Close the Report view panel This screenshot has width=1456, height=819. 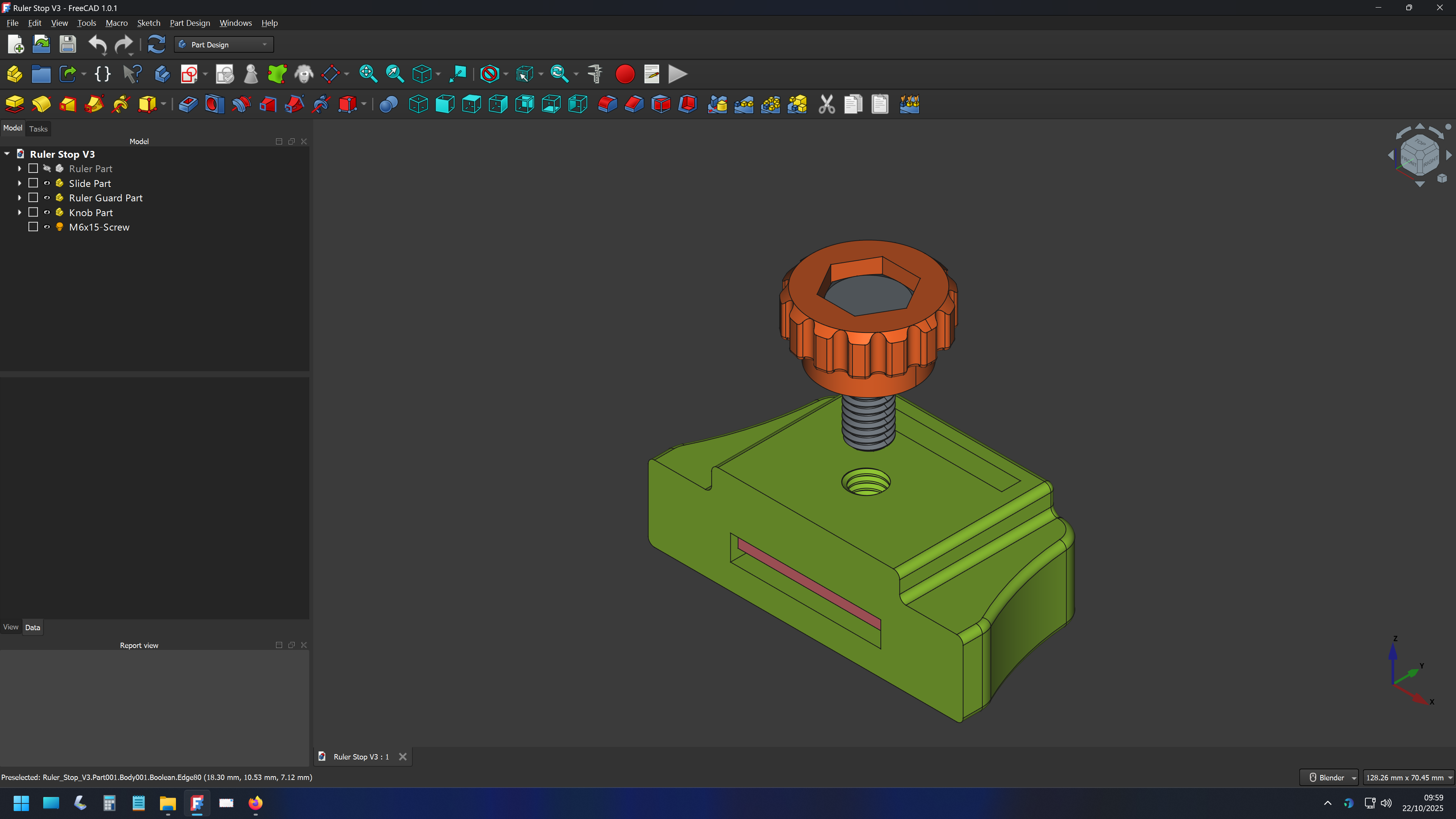point(304,645)
